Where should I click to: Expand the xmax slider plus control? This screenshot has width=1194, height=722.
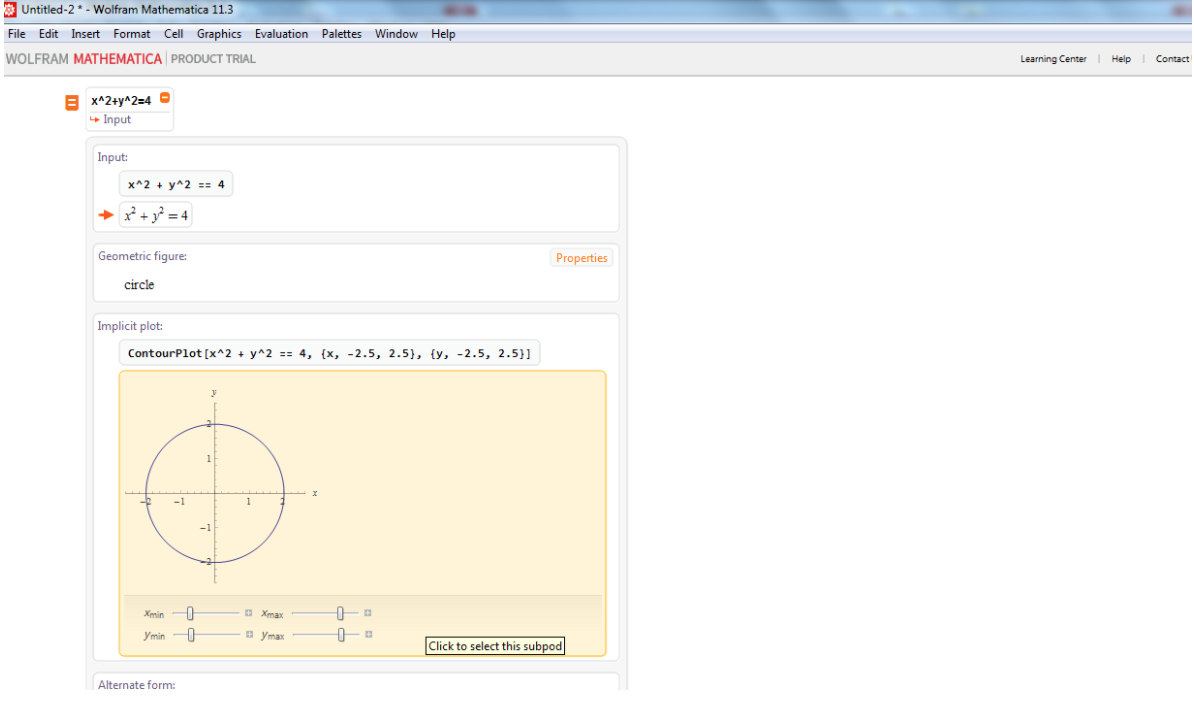(368, 613)
